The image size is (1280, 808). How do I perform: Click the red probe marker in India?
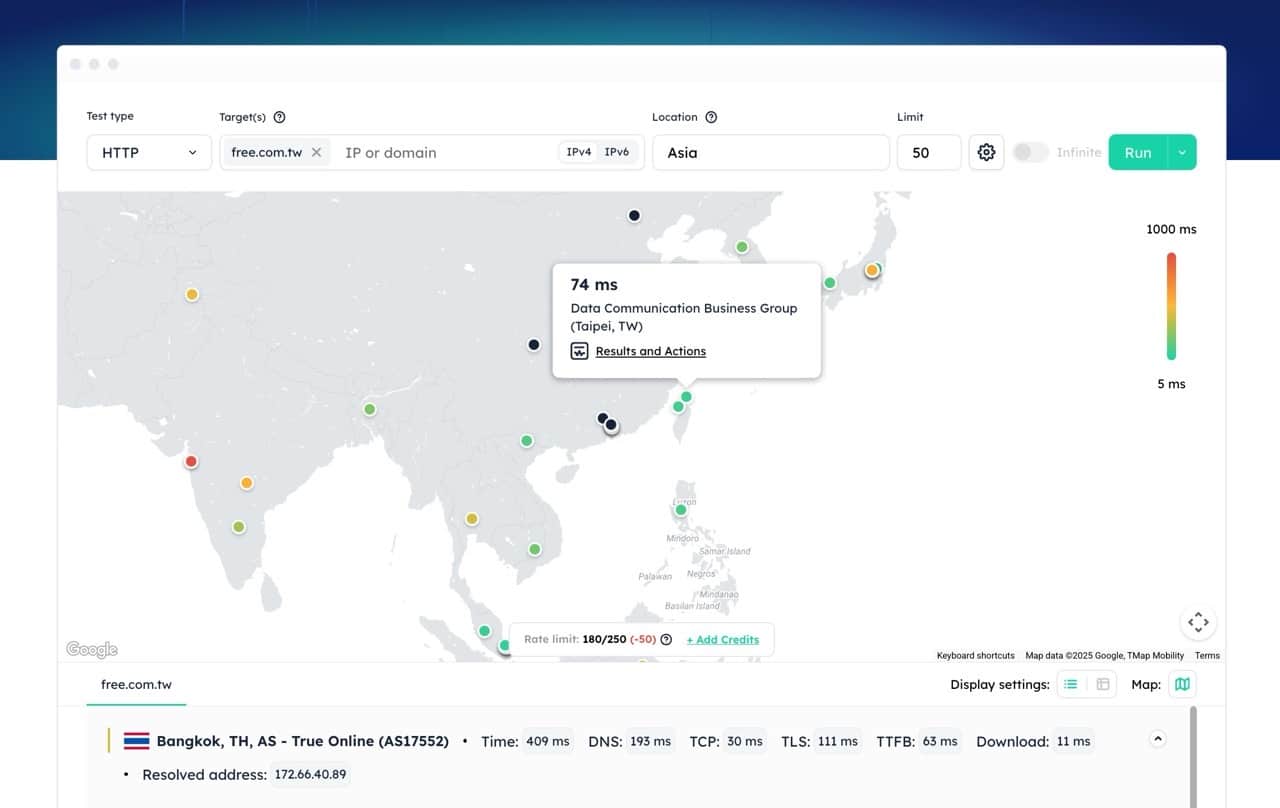coord(191,461)
